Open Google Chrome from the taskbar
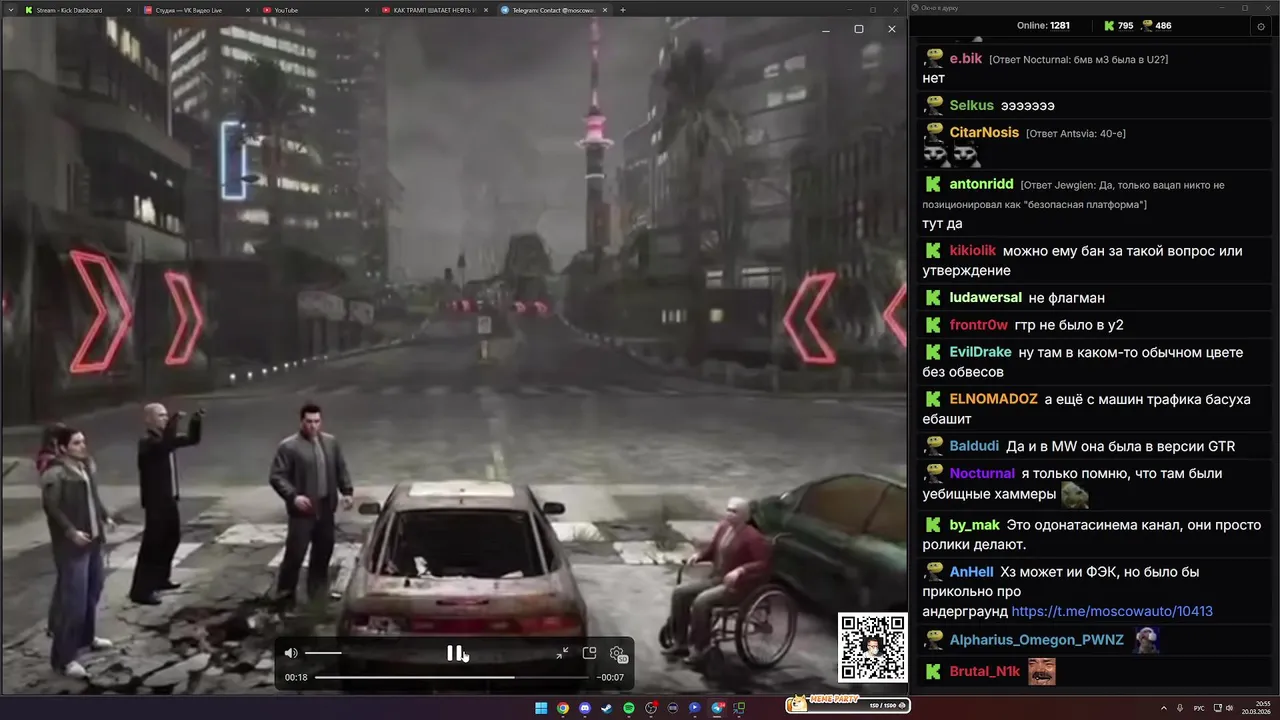This screenshot has width=1280, height=720. click(563, 708)
